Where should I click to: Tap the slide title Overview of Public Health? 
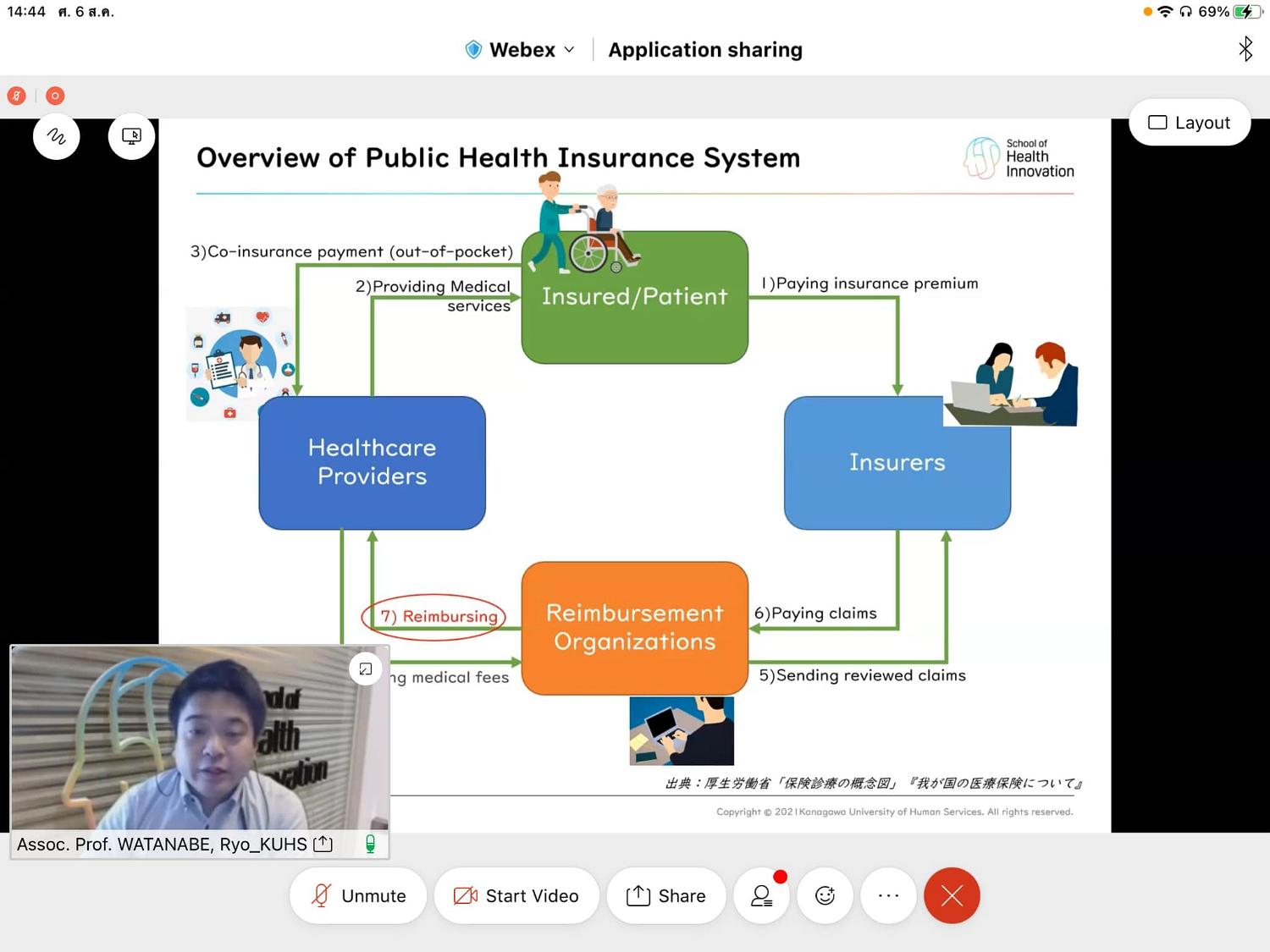pos(499,157)
